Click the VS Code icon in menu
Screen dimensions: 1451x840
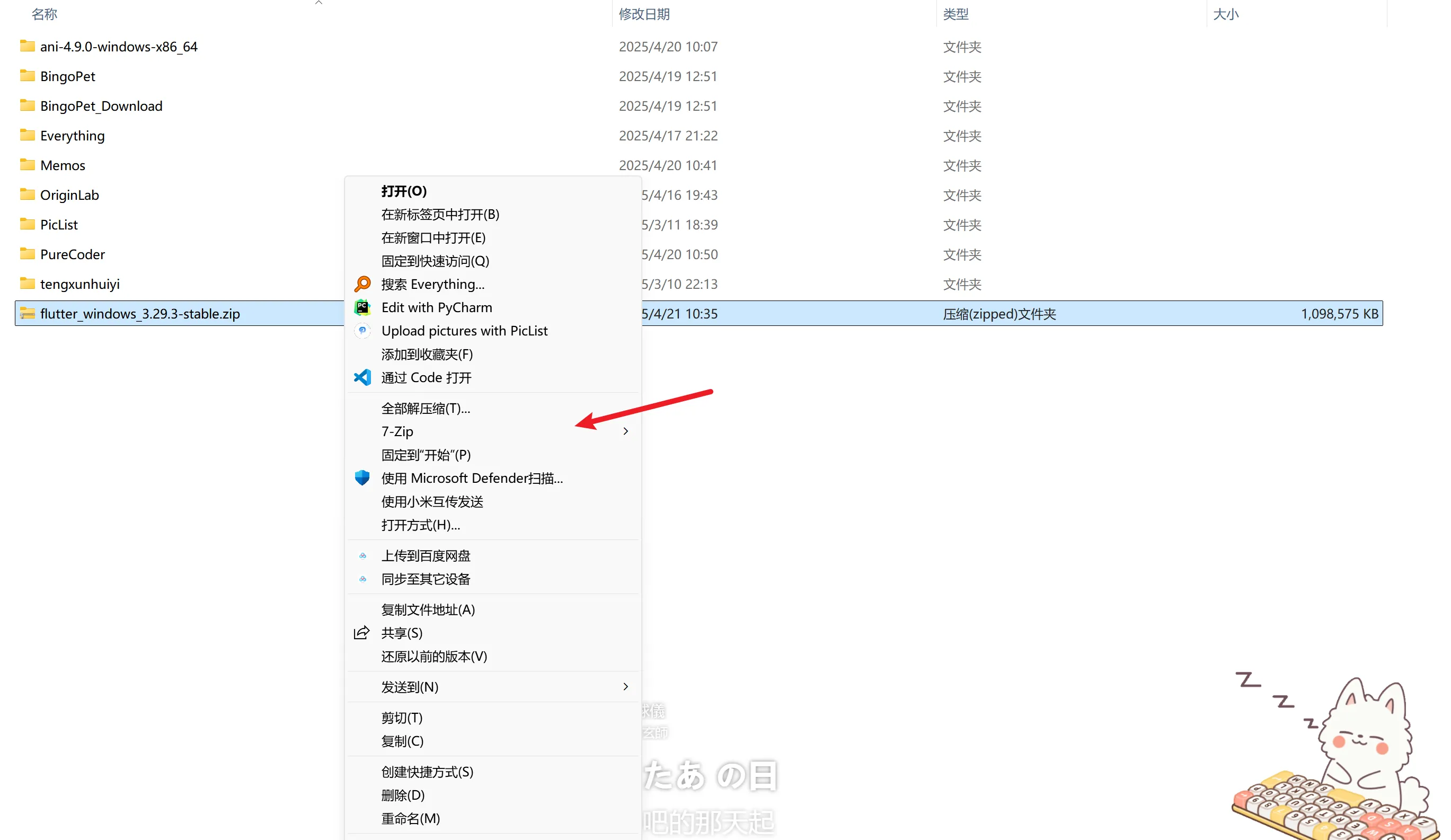[x=362, y=378]
